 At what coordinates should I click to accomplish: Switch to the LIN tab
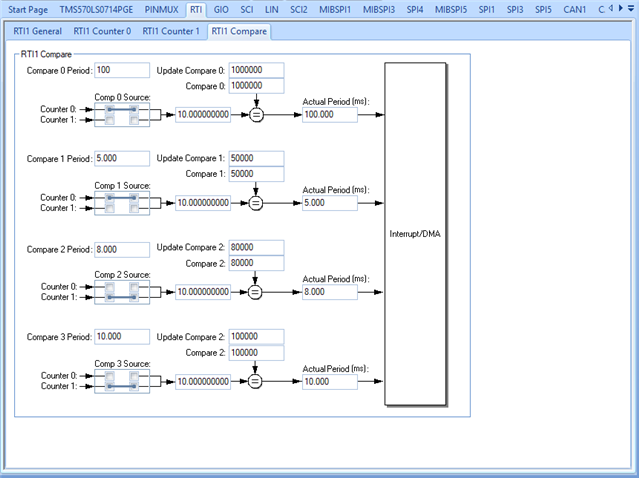point(271,9)
